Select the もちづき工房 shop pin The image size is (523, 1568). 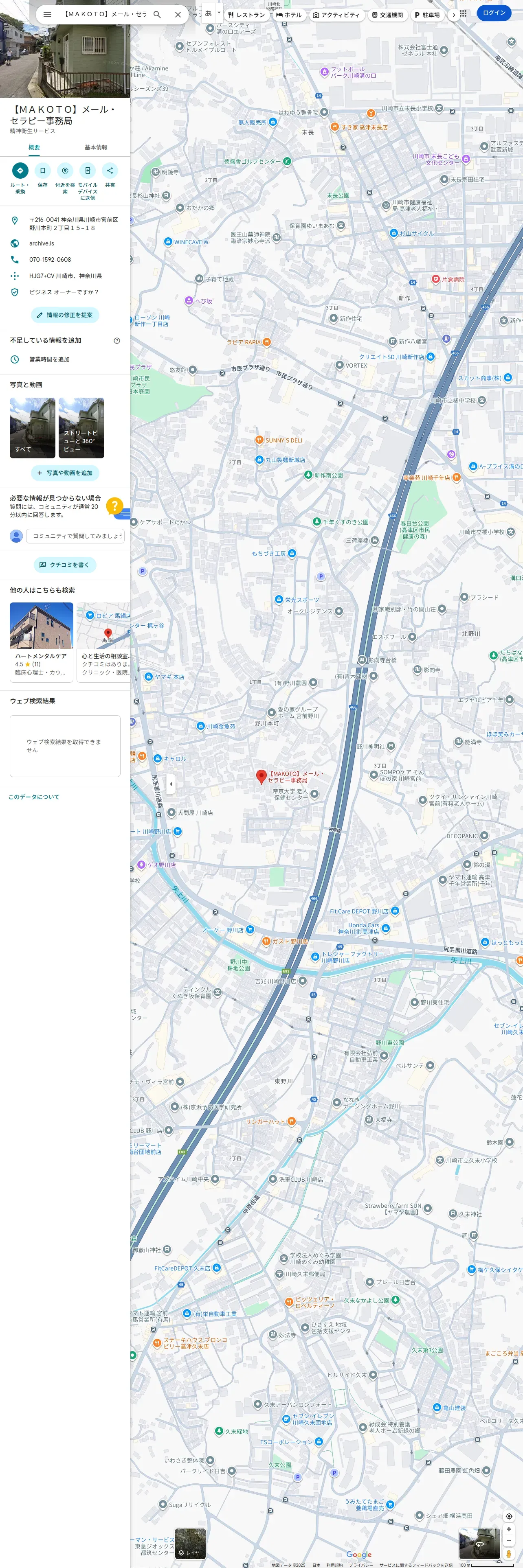click(x=292, y=553)
